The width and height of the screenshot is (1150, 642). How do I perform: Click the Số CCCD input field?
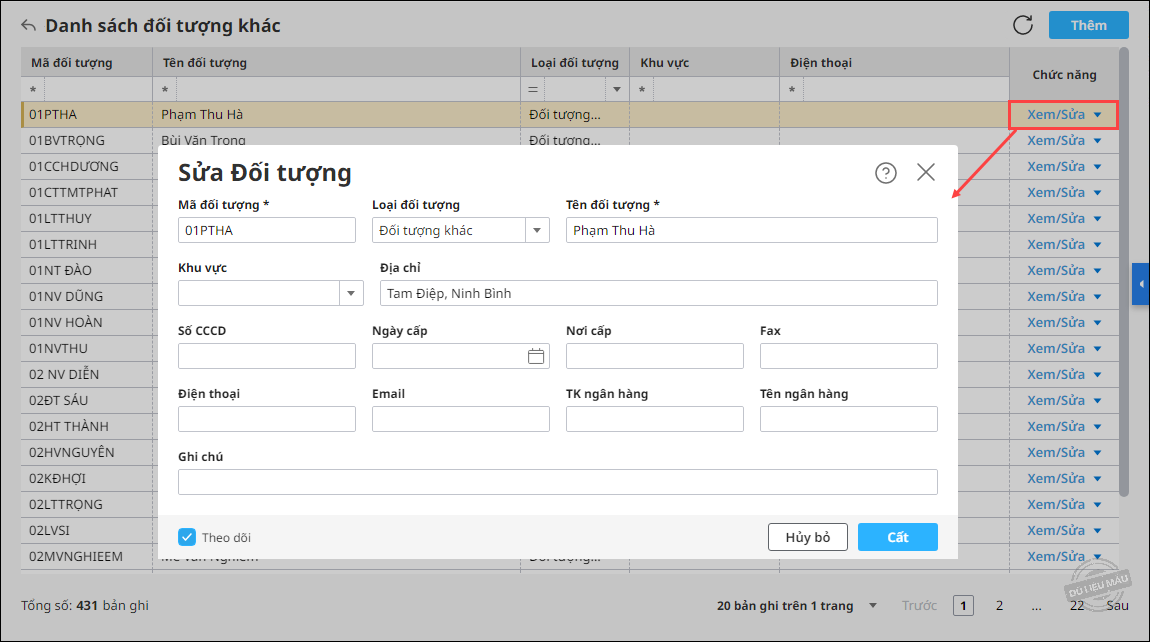[x=267, y=356]
